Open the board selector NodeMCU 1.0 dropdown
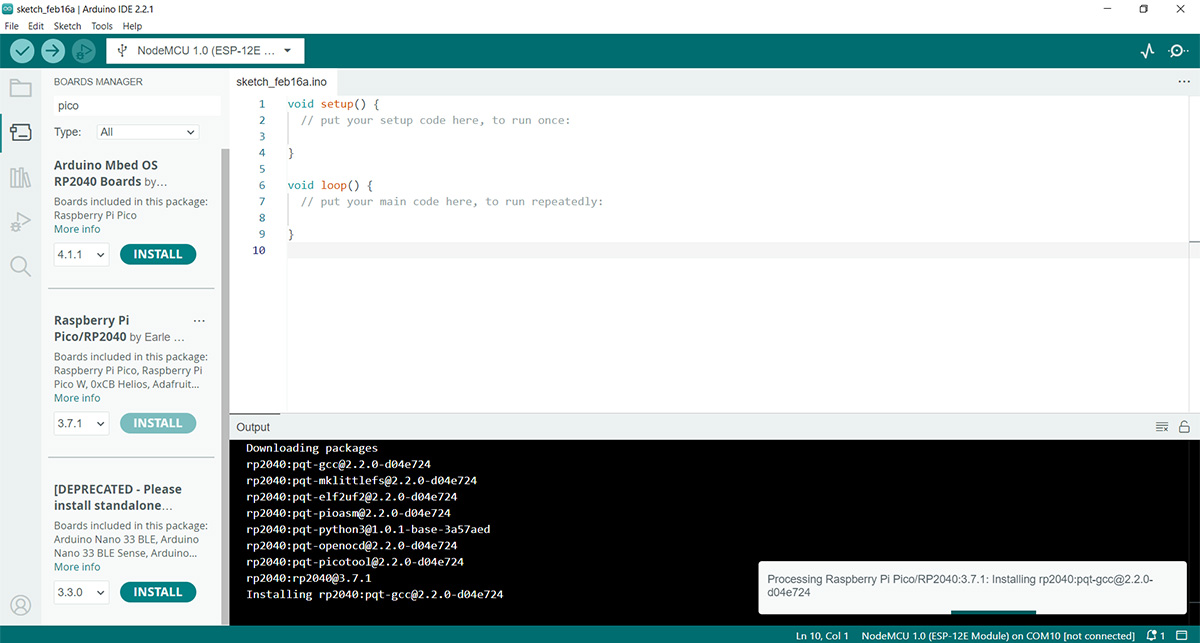Image resolution: width=1200 pixels, height=643 pixels. (x=205, y=51)
